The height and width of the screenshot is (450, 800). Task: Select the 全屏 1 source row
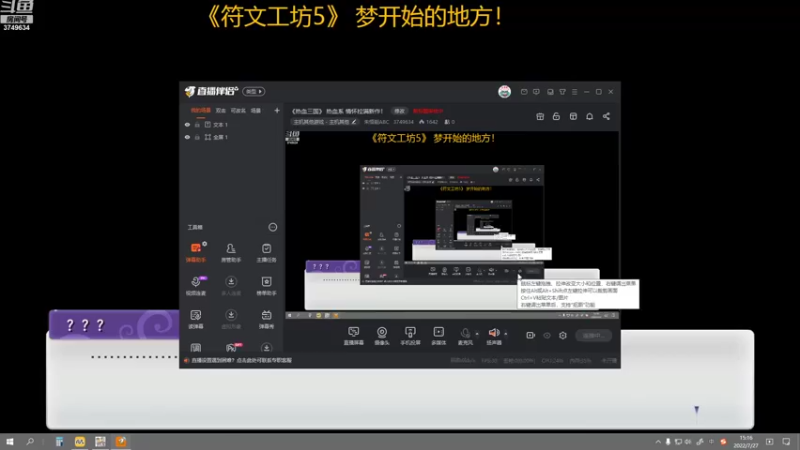(x=231, y=137)
